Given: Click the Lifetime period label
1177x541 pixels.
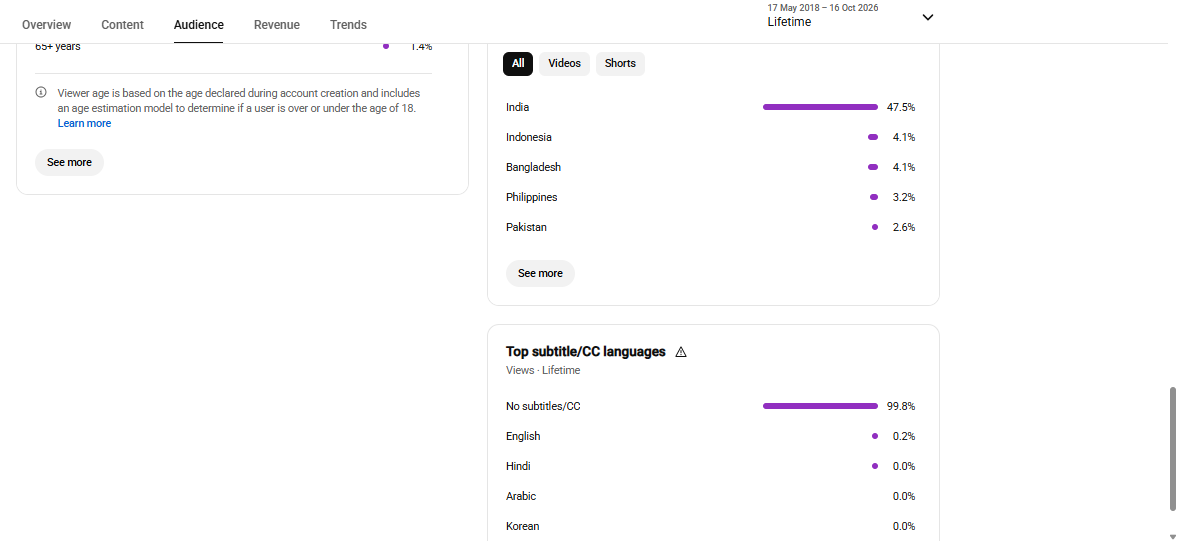Looking at the screenshot, I should [x=789, y=22].
